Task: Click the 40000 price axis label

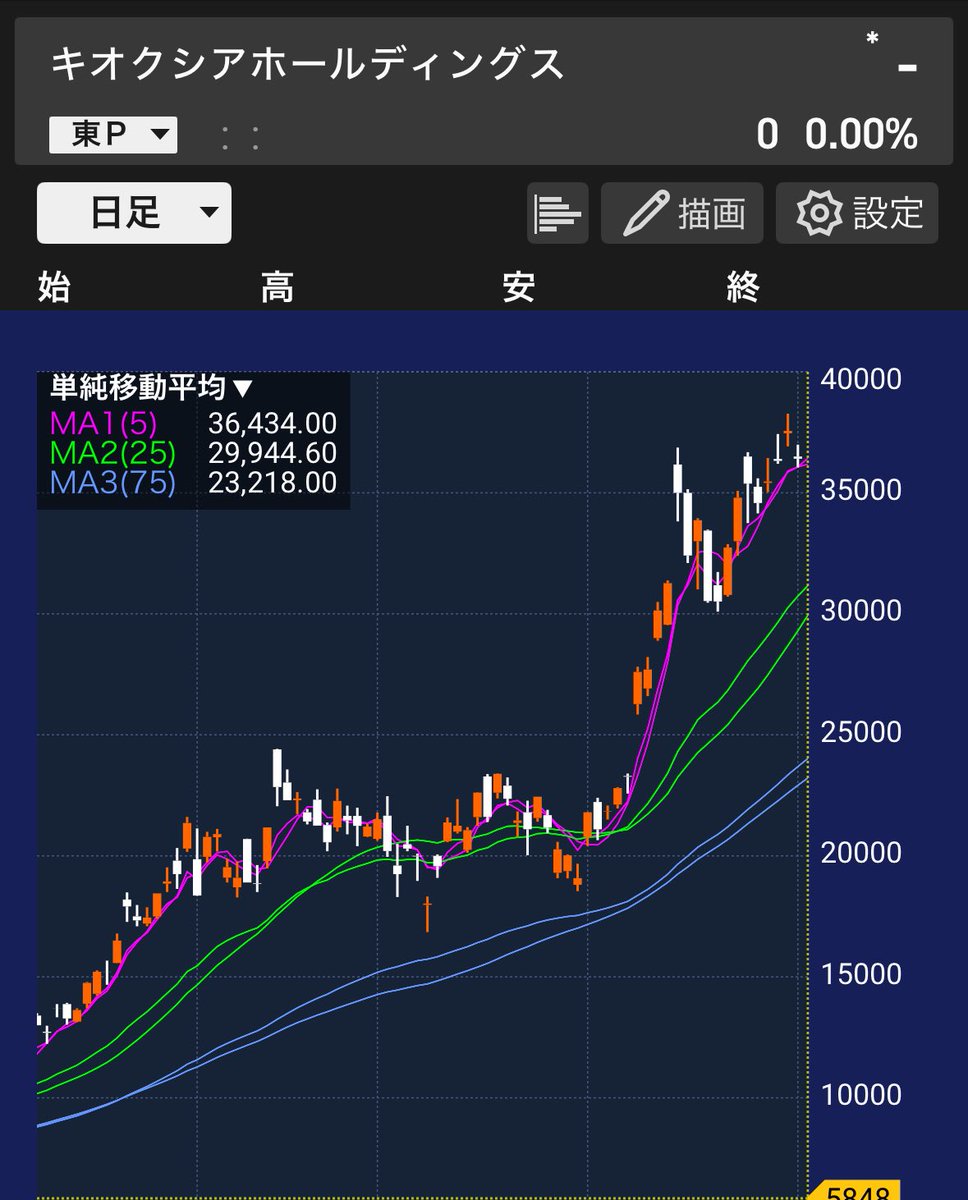Action: point(861,380)
